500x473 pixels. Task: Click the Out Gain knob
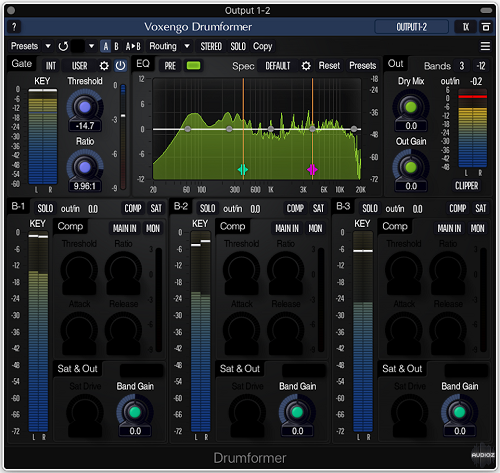[411, 167]
